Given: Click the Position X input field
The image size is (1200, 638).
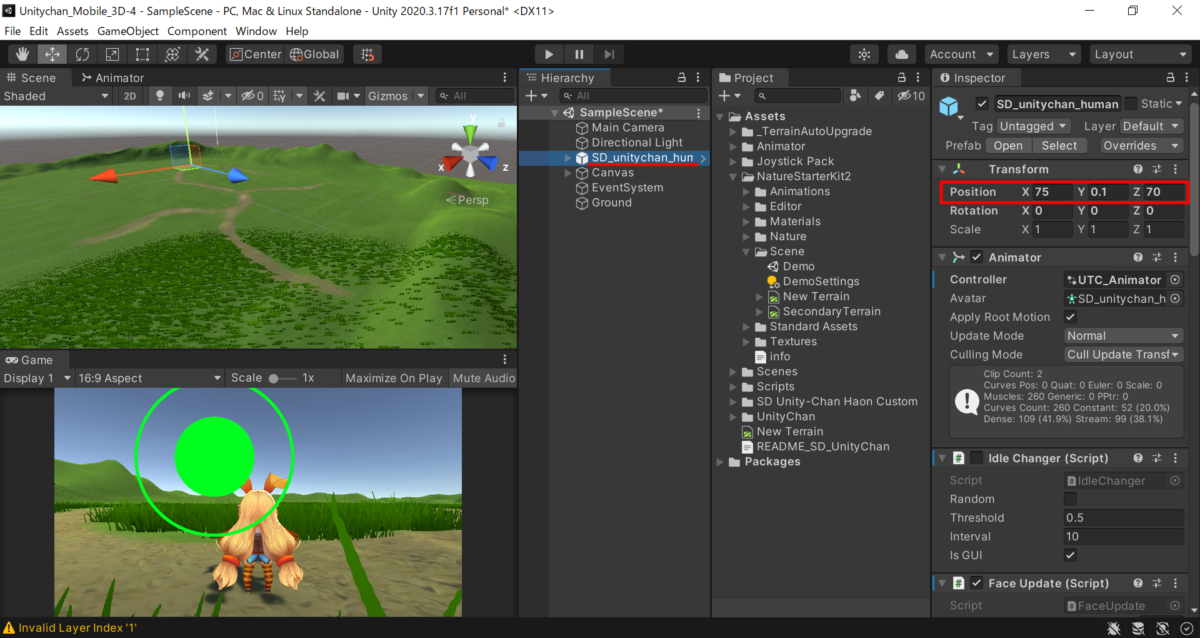Looking at the screenshot, I should [x=1052, y=192].
